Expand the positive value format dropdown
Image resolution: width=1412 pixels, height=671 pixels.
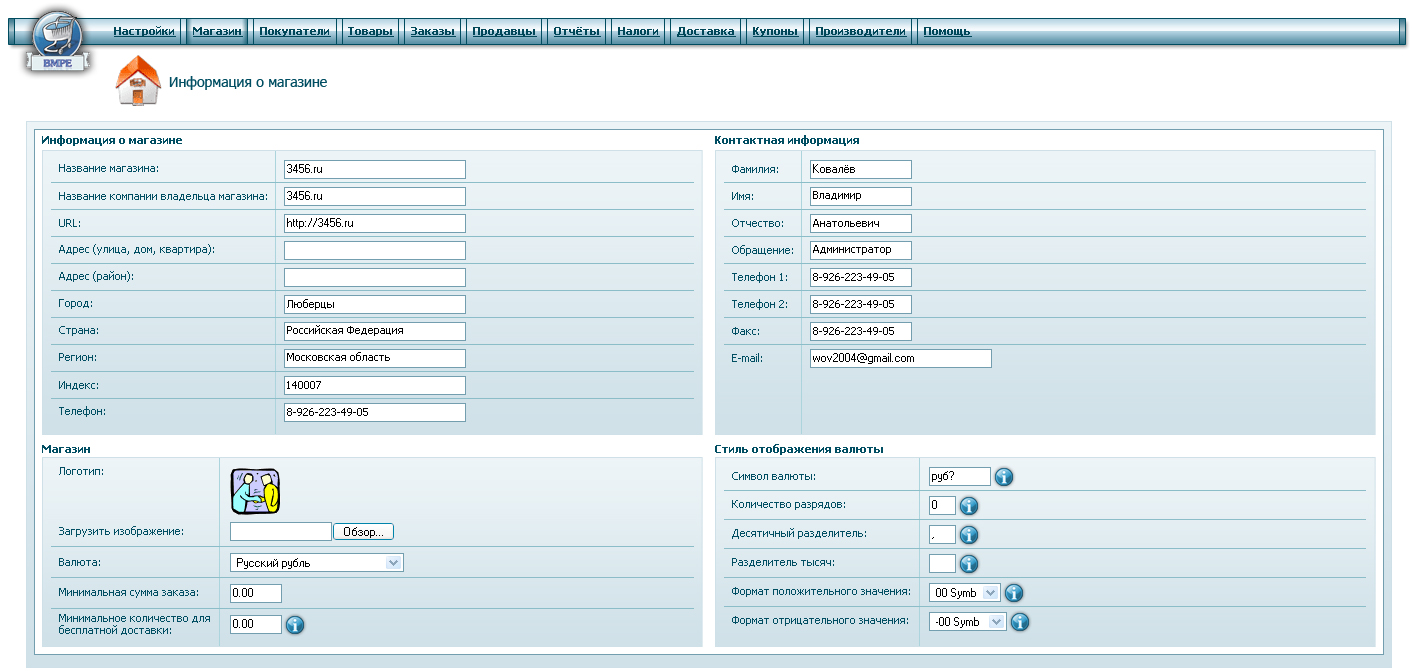(x=965, y=593)
